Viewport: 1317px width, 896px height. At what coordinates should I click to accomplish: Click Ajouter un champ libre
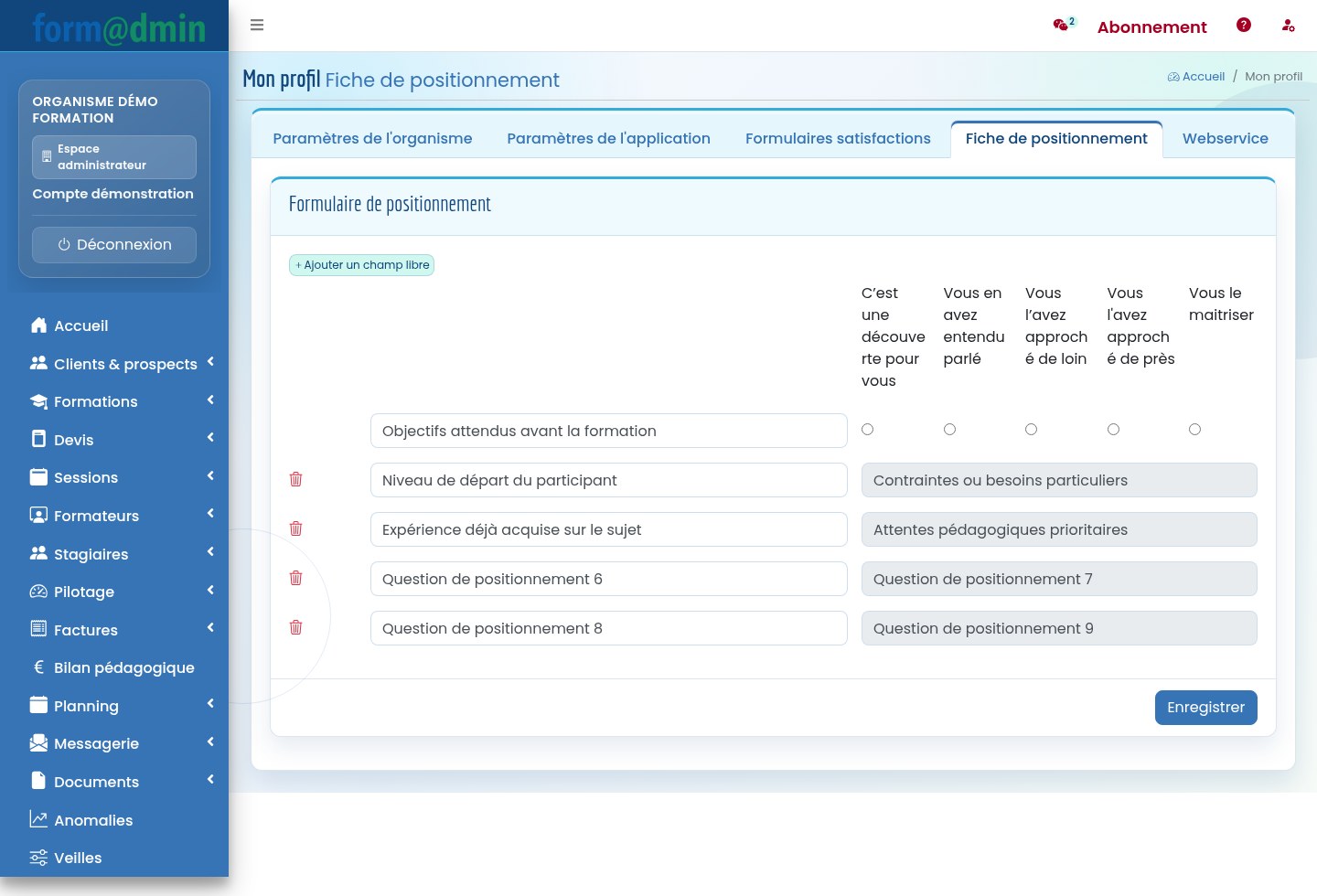(361, 265)
